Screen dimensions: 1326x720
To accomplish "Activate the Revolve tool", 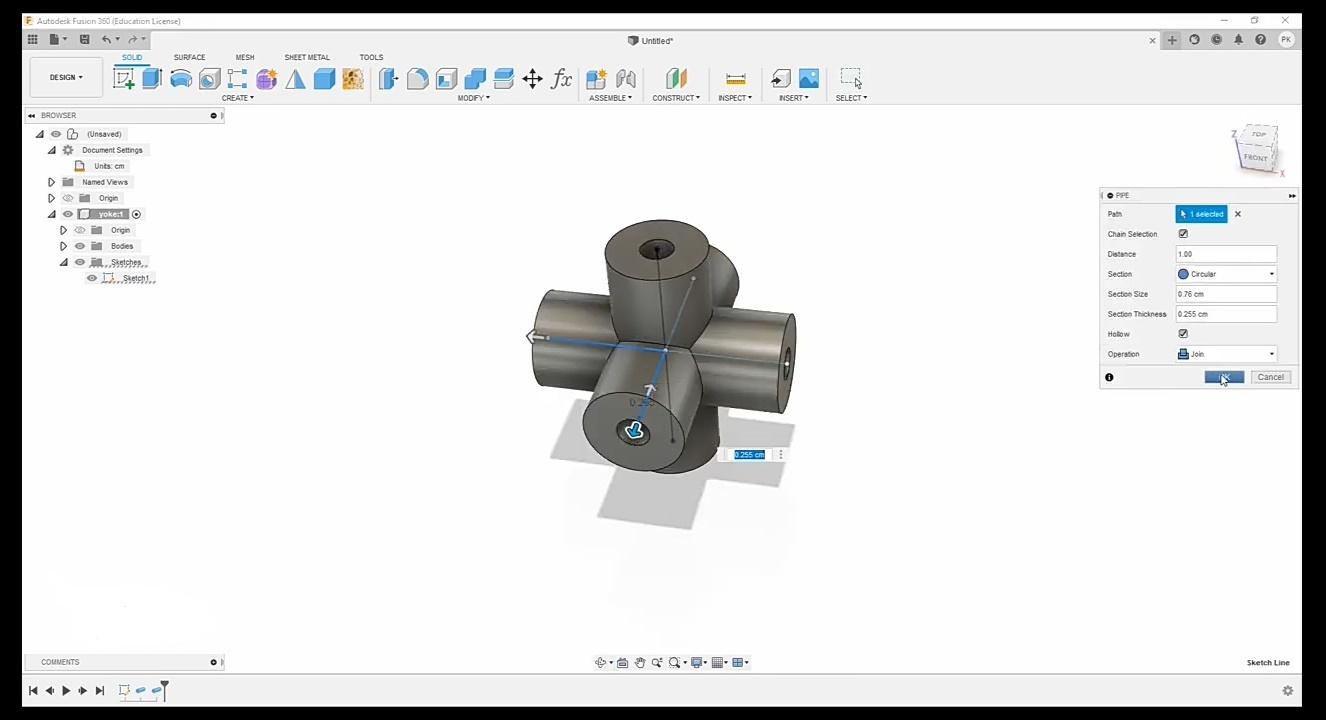I will tap(181, 79).
